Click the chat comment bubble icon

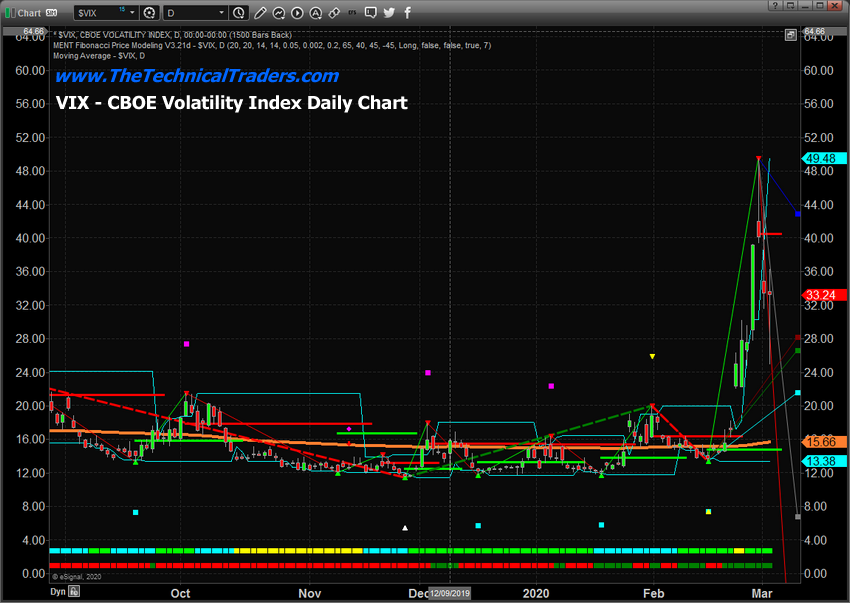click(x=370, y=12)
